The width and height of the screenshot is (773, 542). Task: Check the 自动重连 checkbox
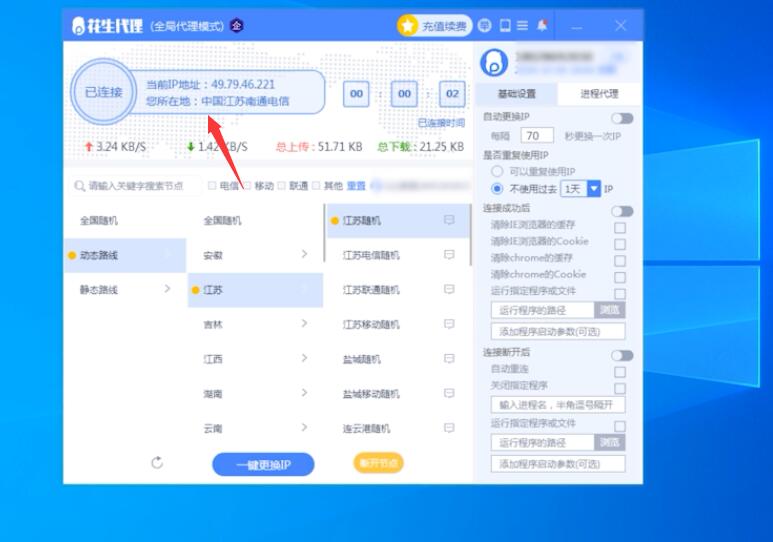(x=620, y=372)
